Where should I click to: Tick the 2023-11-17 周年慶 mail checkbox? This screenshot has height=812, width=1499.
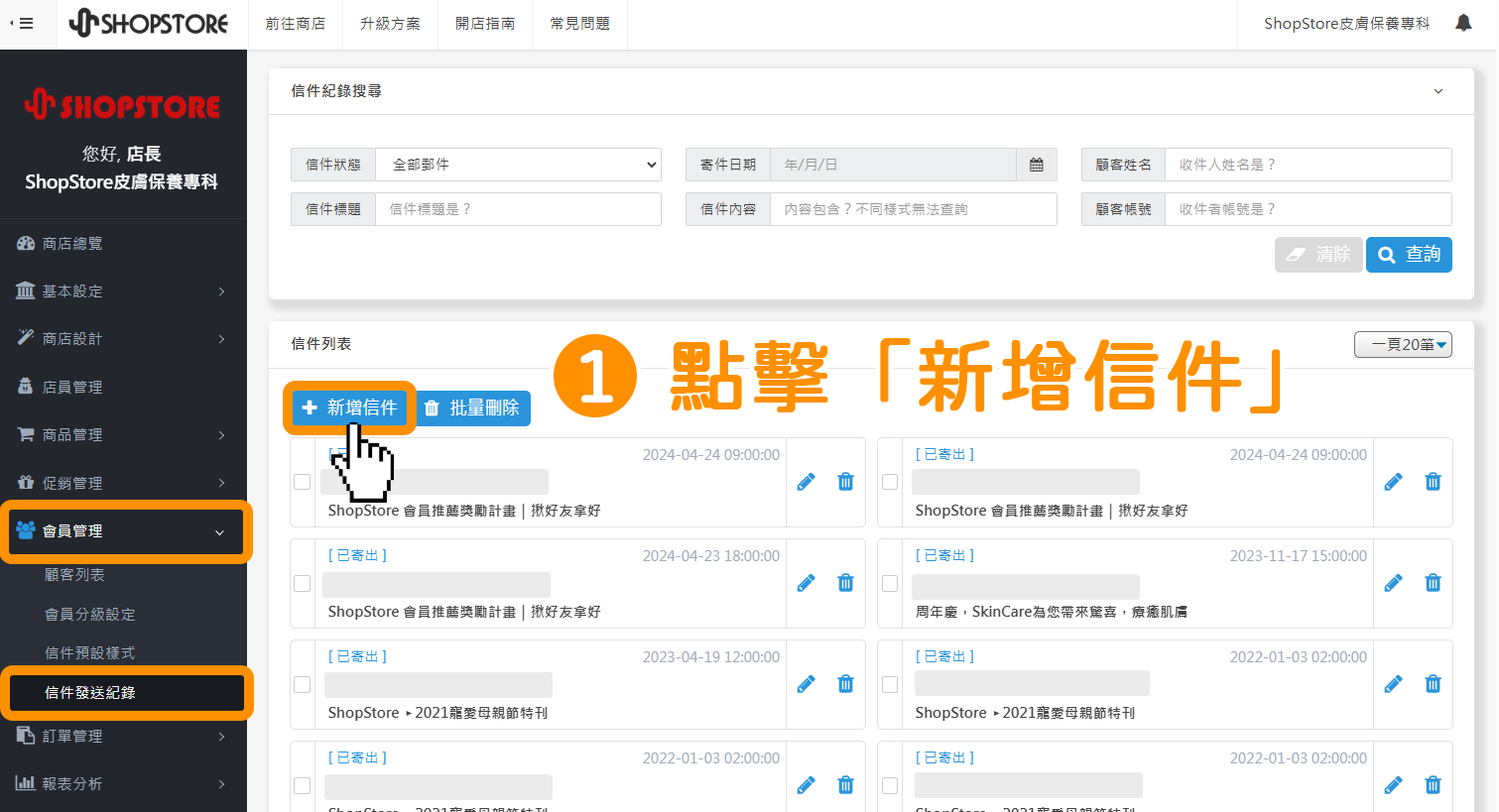(890, 583)
